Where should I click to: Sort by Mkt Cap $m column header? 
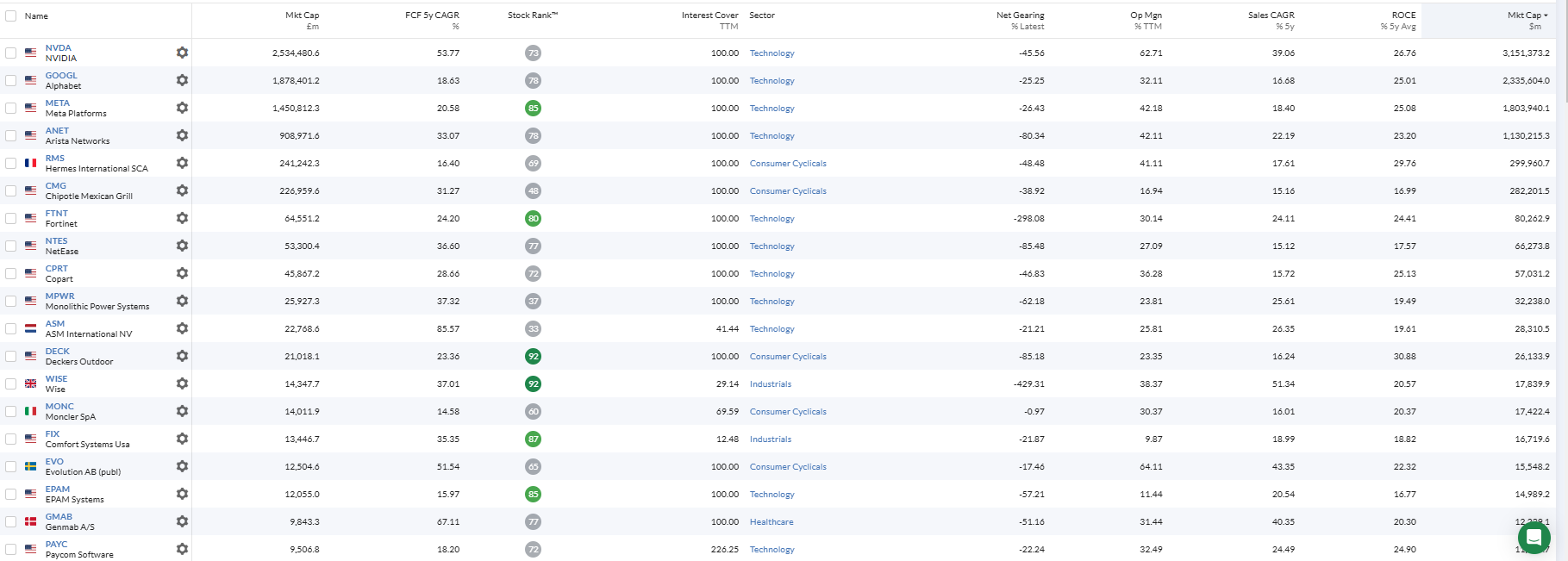tap(1527, 21)
